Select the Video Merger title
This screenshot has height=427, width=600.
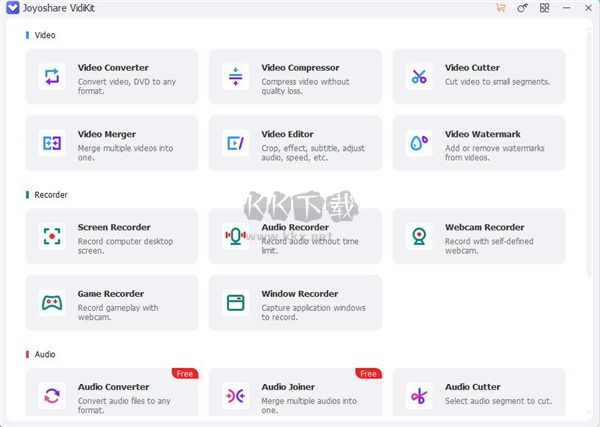107,134
